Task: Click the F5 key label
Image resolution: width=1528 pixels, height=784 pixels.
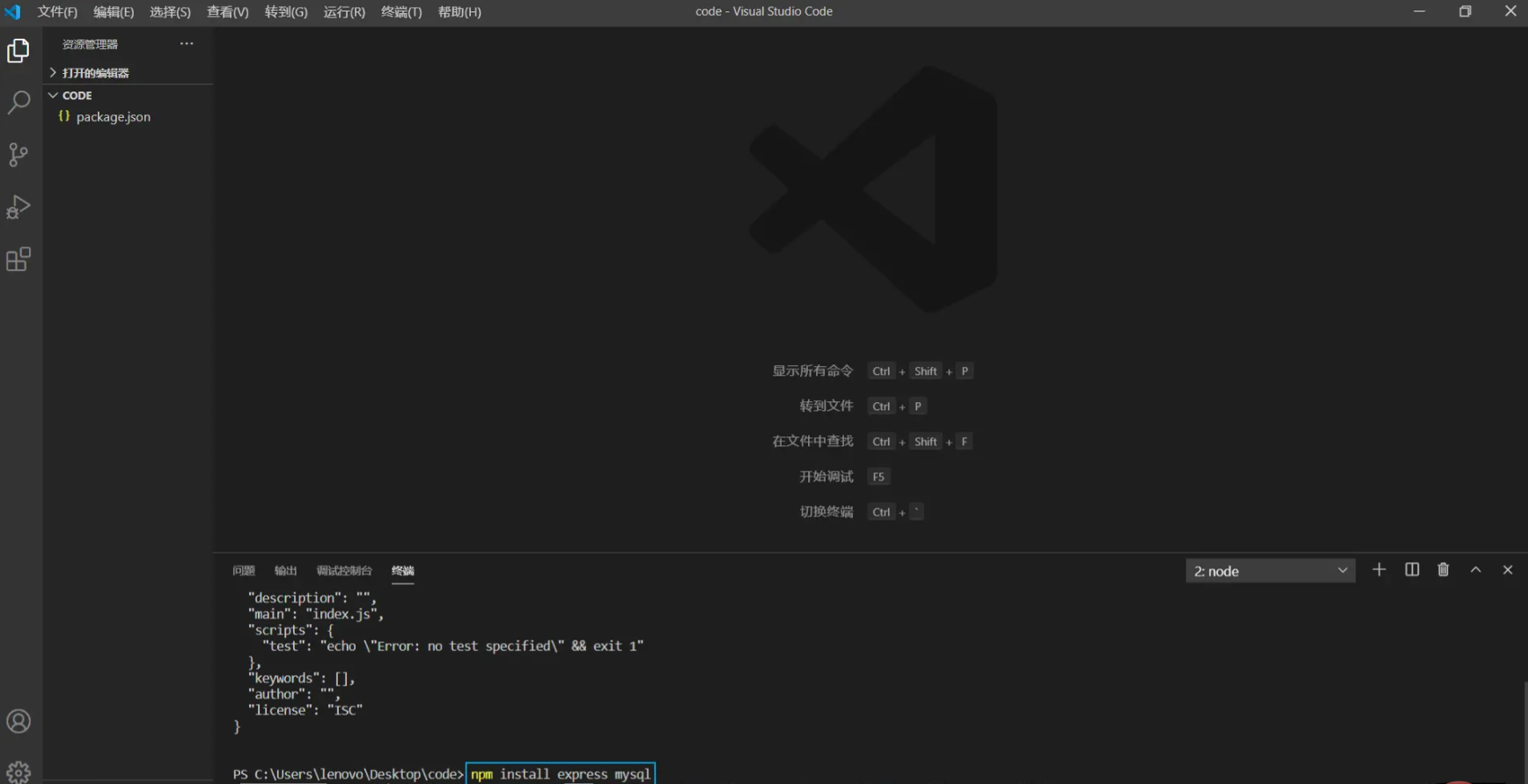Action: 878,476
